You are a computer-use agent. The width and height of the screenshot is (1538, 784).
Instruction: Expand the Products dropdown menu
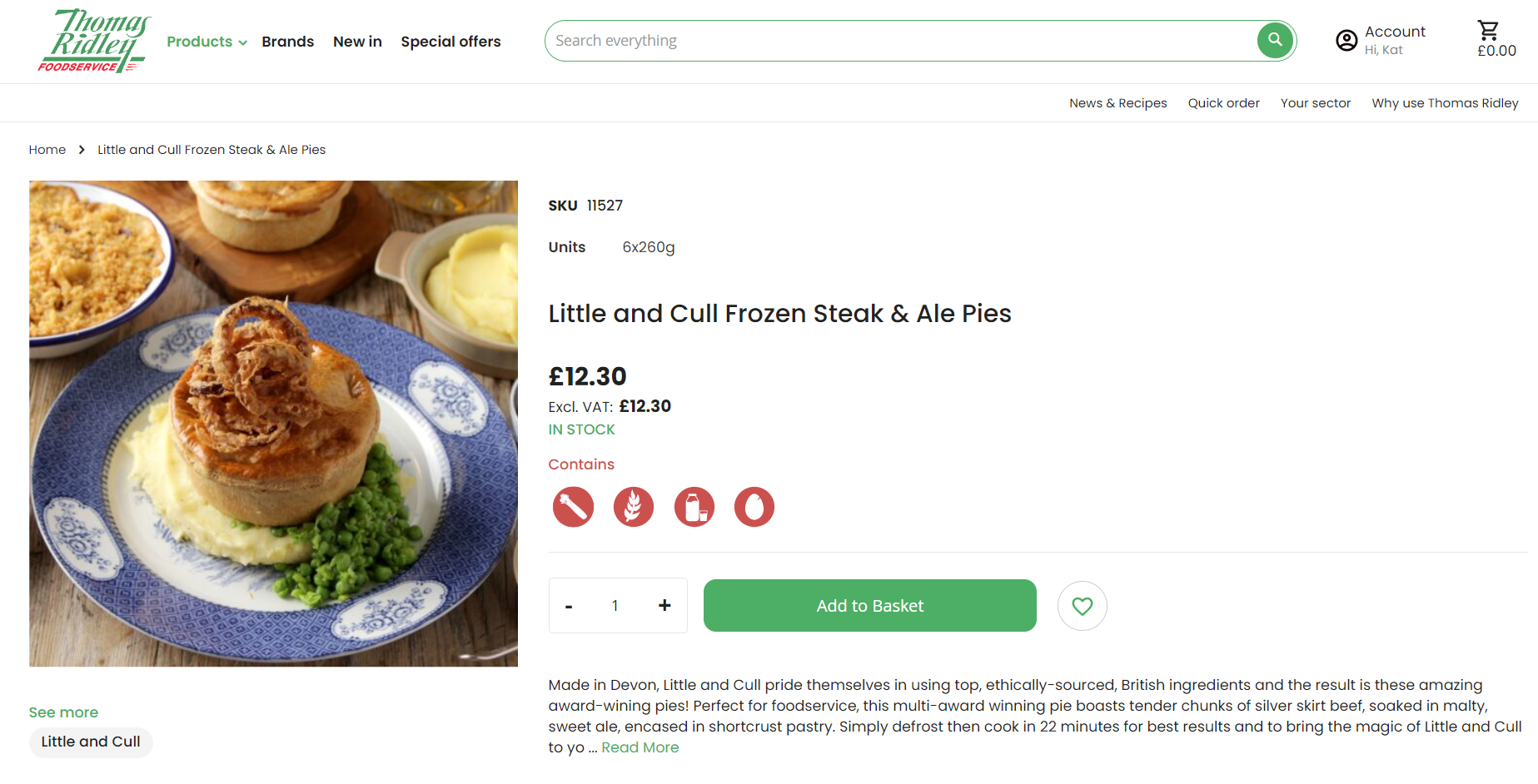point(207,42)
